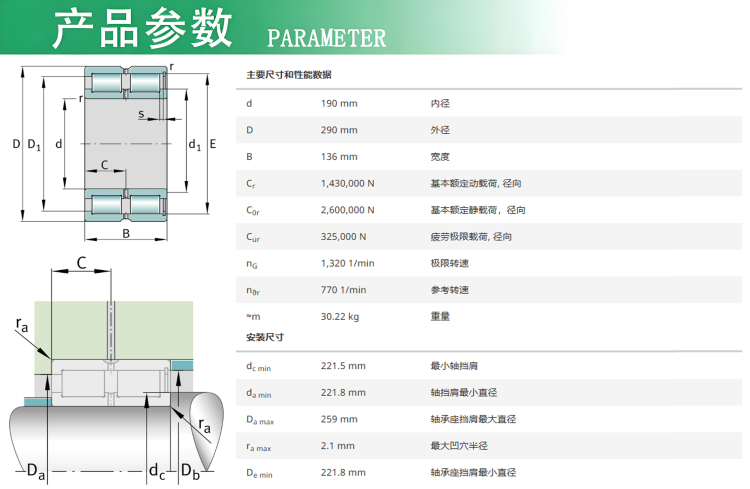Click the 290 mm outer diameter value
Image resolution: width=750 pixels, height=489 pixels.
point(339,130)
